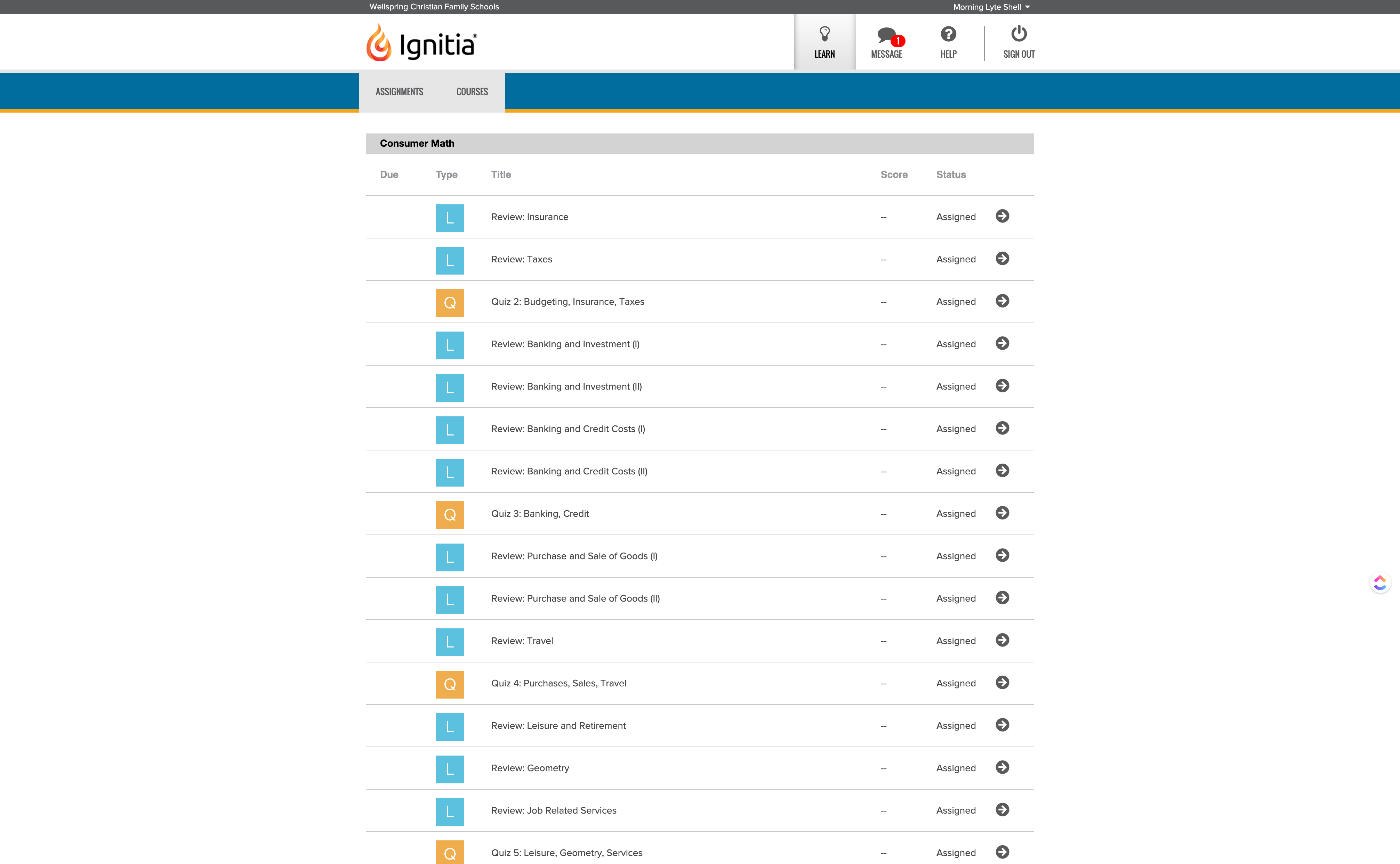
Task: Open Review: Banking and Investment (I)
Action: (565, 344)
